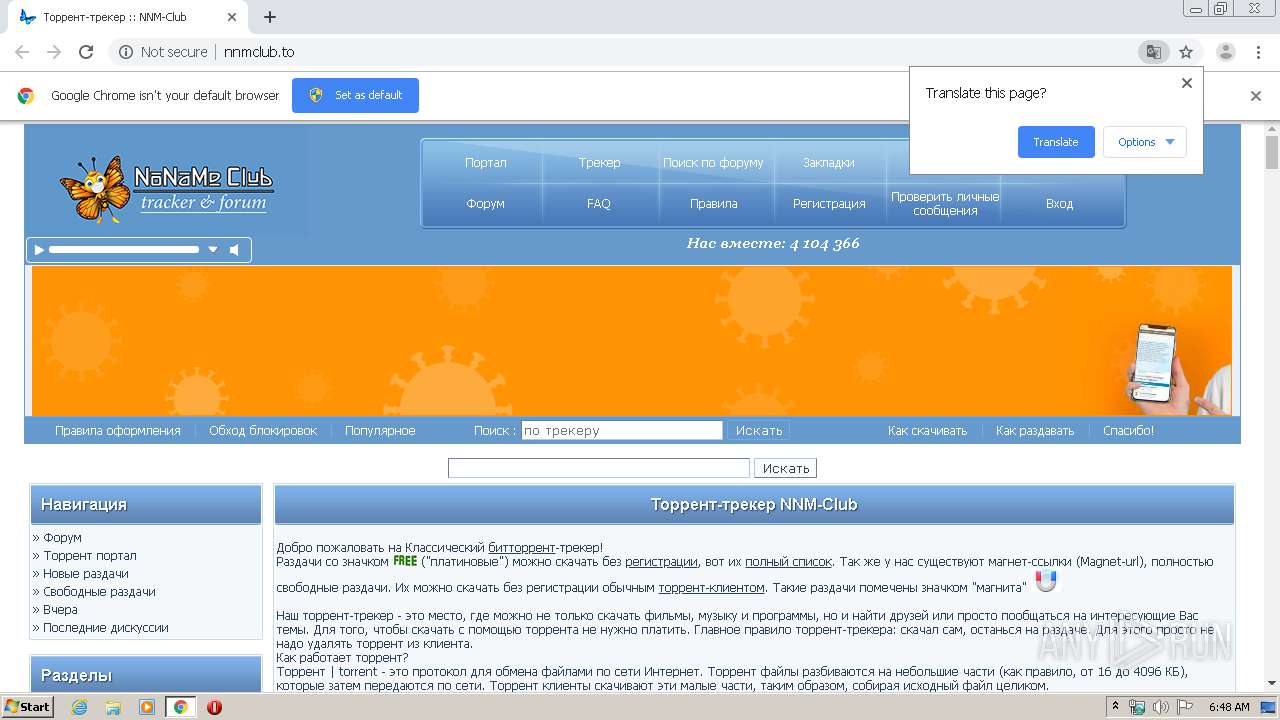This screenshot has width=1280, height=720.
Task: Open the Вход login menu item
Action: pos(1059,204)
